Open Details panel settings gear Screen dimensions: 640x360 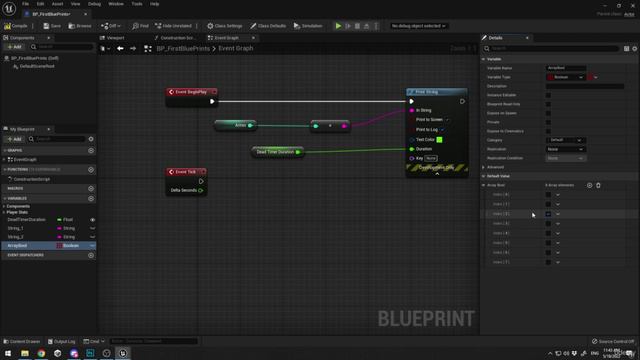tap(635, 49)
